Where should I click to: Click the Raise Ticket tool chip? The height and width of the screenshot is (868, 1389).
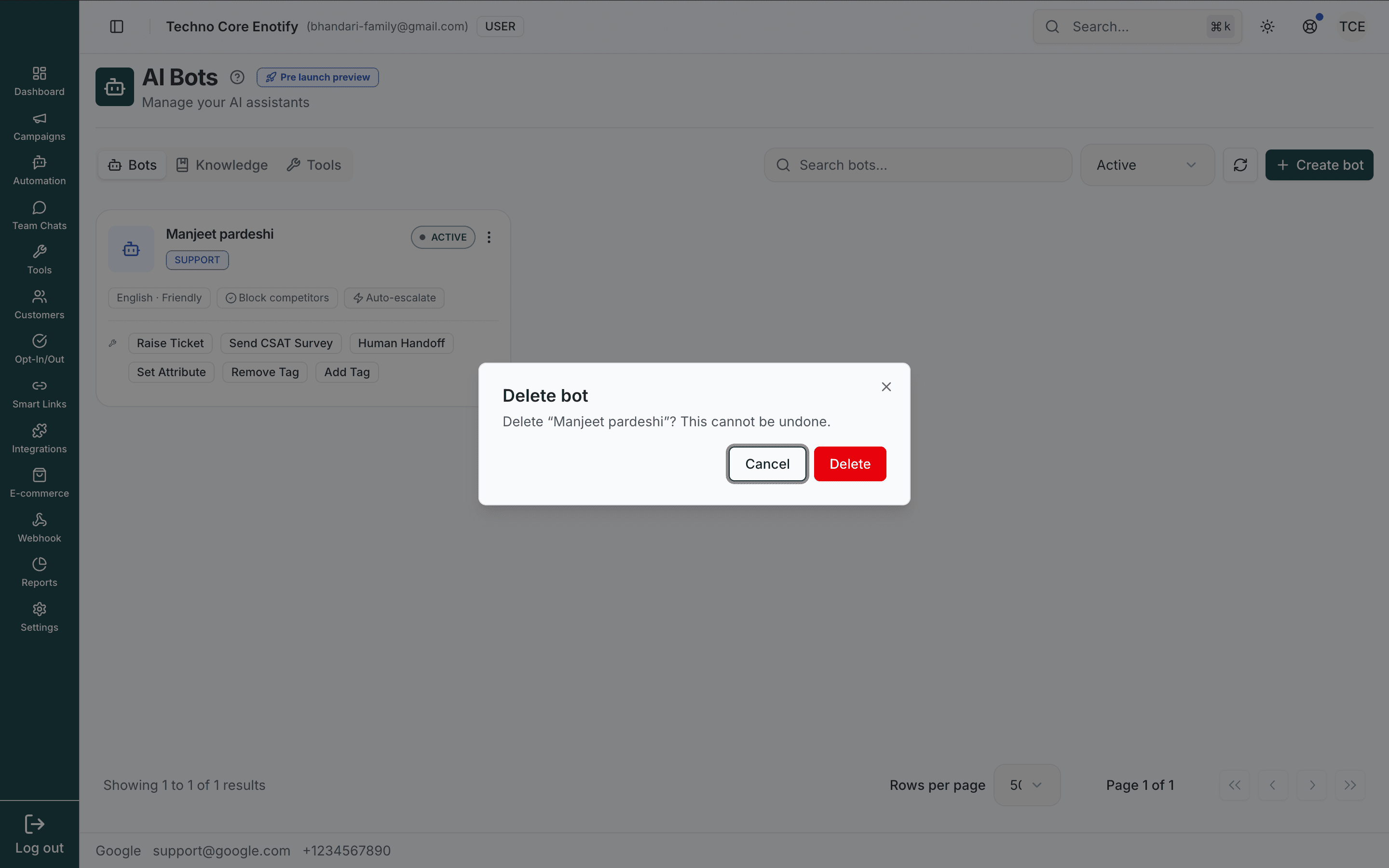(x=170, y=343)
